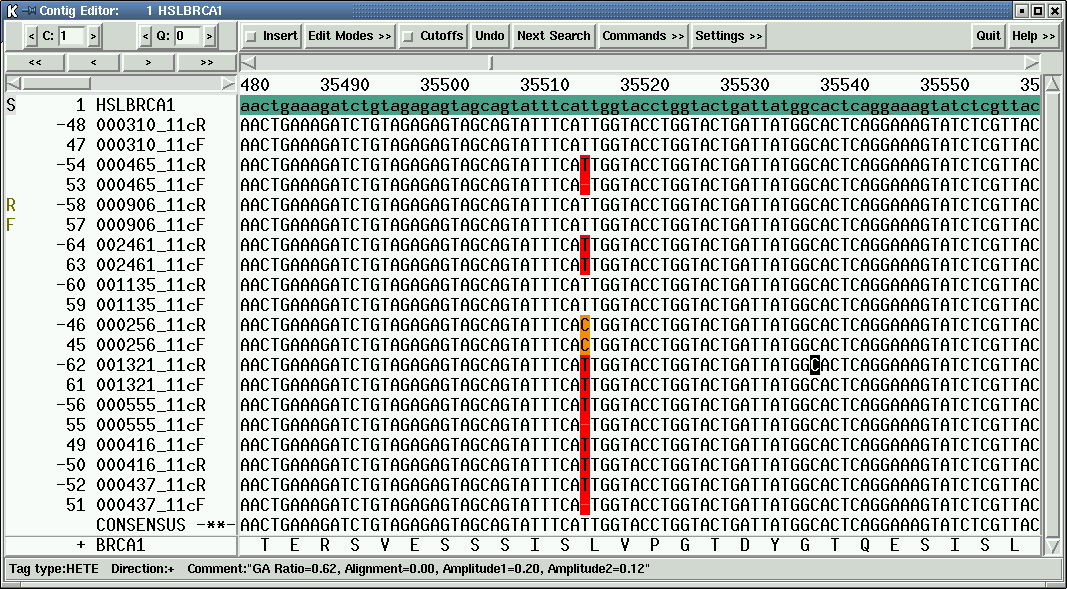Click left arrow of names scrollbar
Screen dimensions: 1067x589
[x=14, y=84]
